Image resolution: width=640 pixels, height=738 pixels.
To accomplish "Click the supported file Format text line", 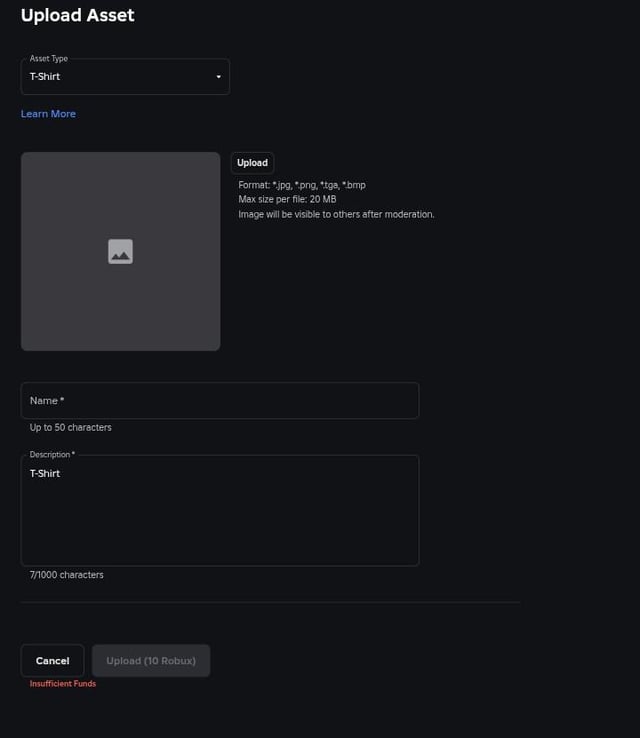I will point(302,185).
